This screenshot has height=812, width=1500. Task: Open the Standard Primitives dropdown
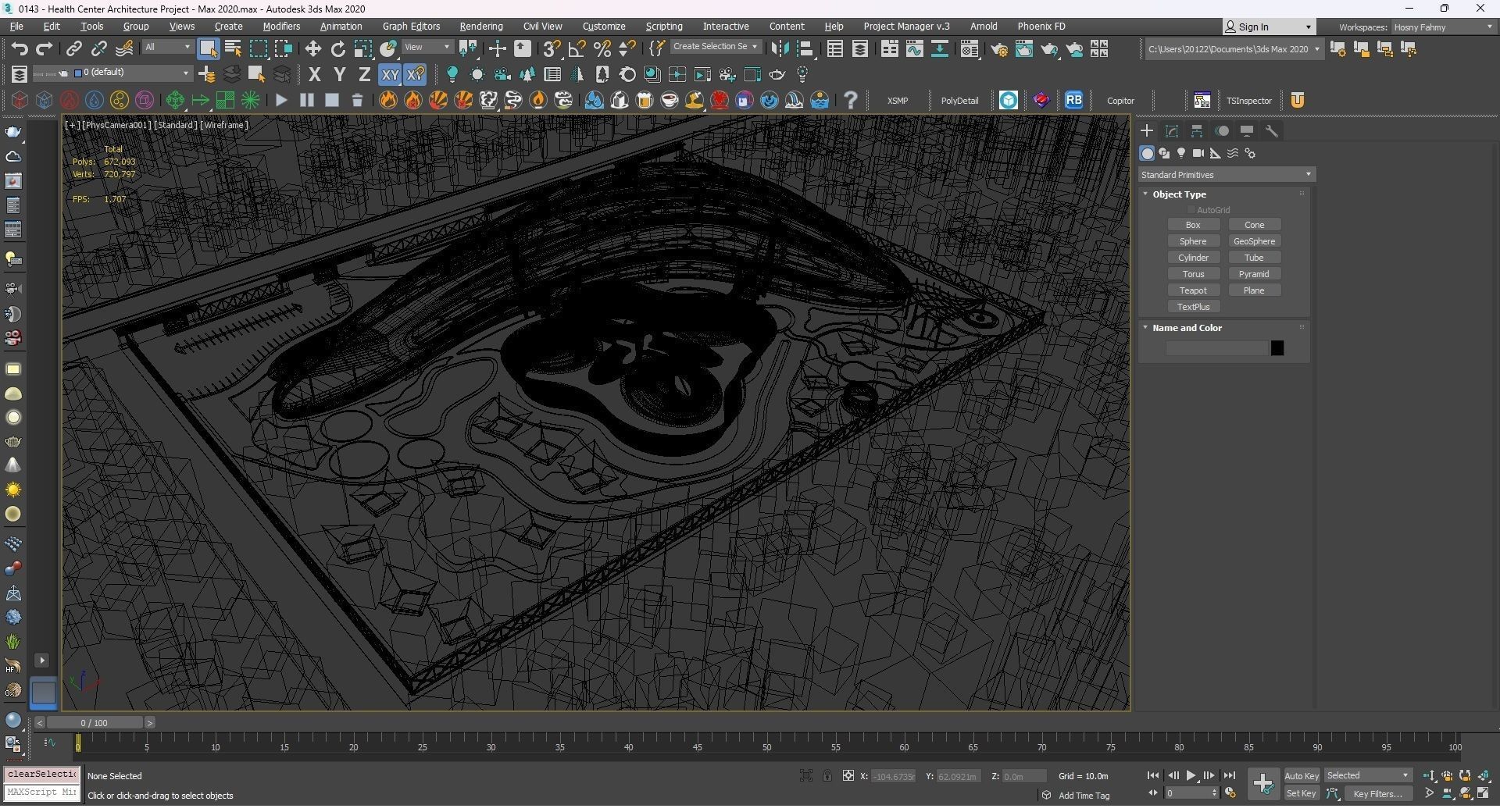click(x=1226, y=175)
